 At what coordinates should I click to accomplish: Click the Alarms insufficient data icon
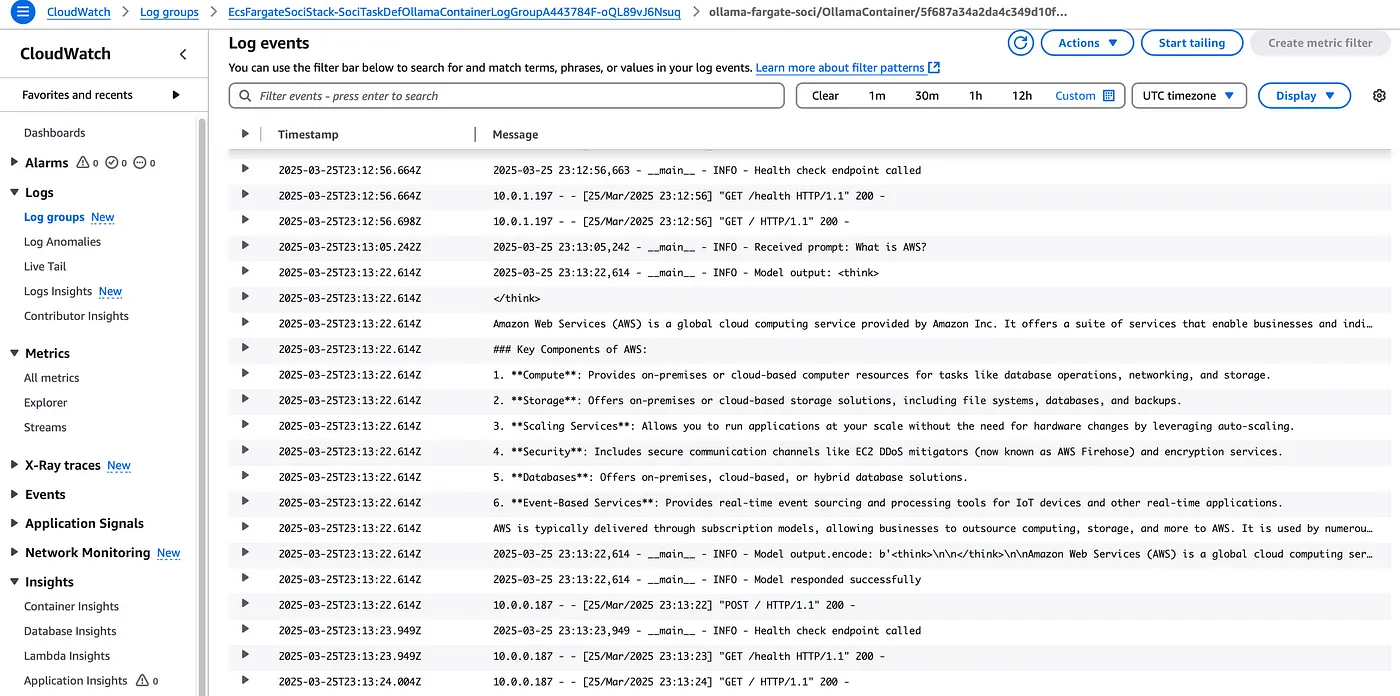(x=139, y=162)
